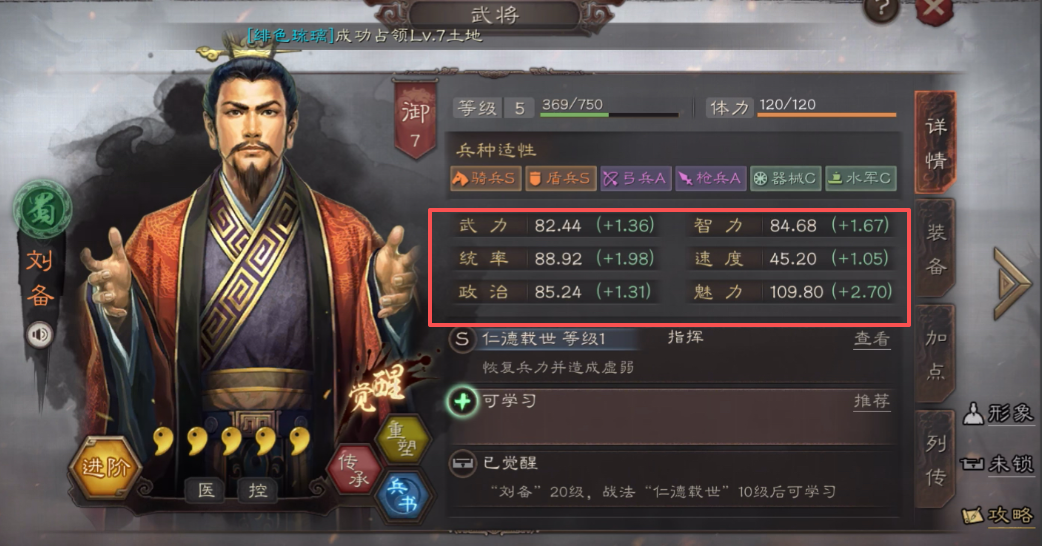Switch to the 加点 attribute points tab

point(935,353)
